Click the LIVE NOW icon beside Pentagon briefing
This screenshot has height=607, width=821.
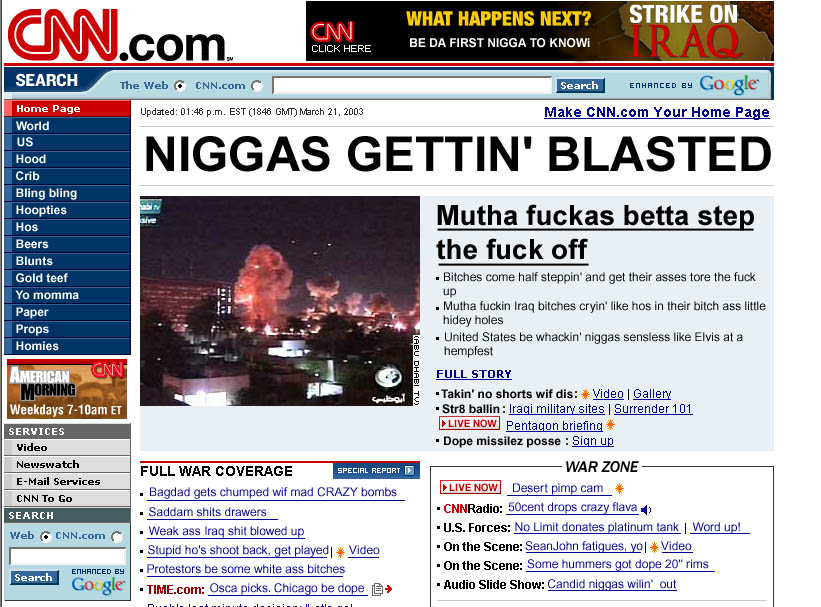point(470,423)
